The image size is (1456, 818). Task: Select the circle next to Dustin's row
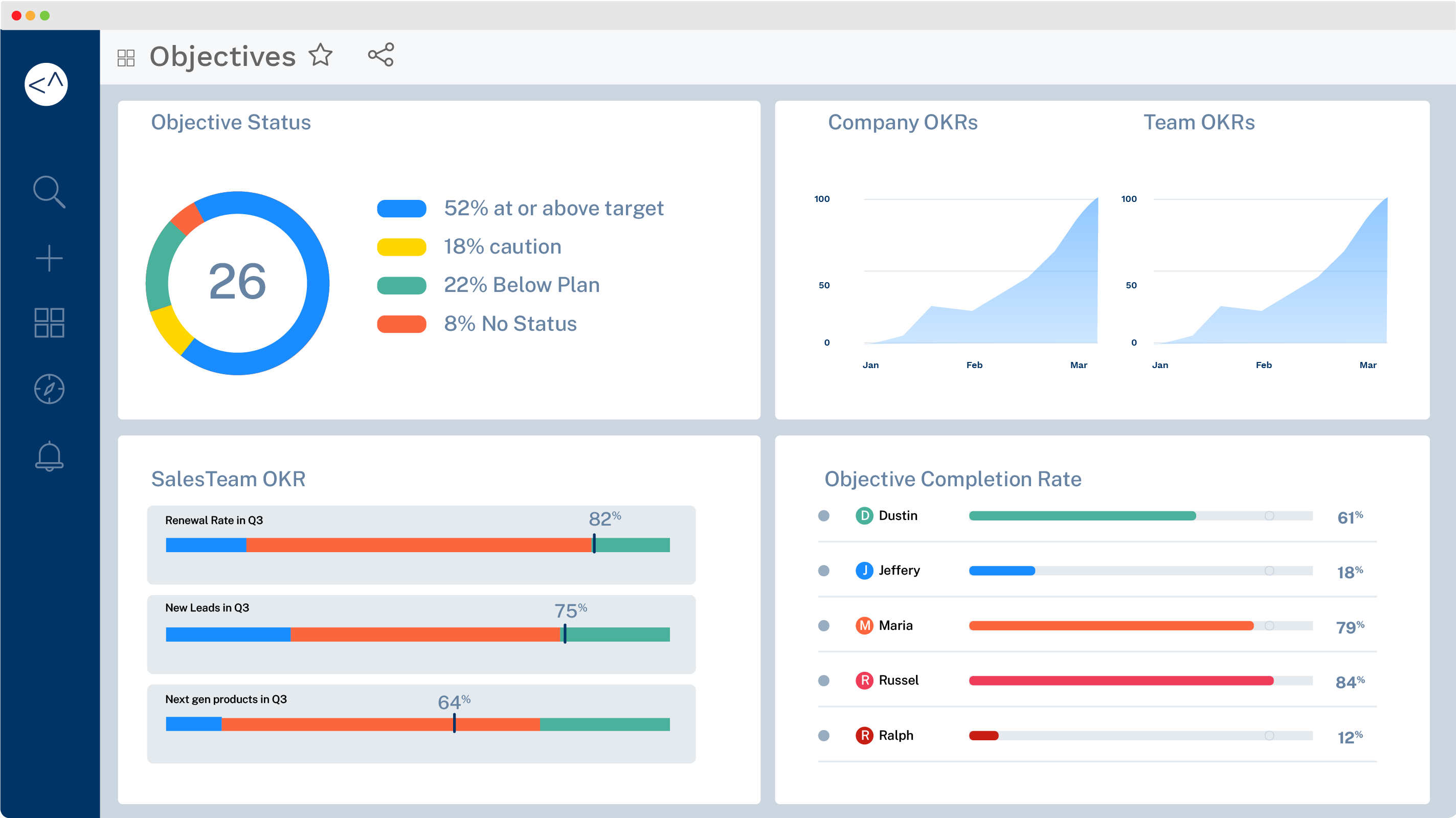(x=824, y=515)
